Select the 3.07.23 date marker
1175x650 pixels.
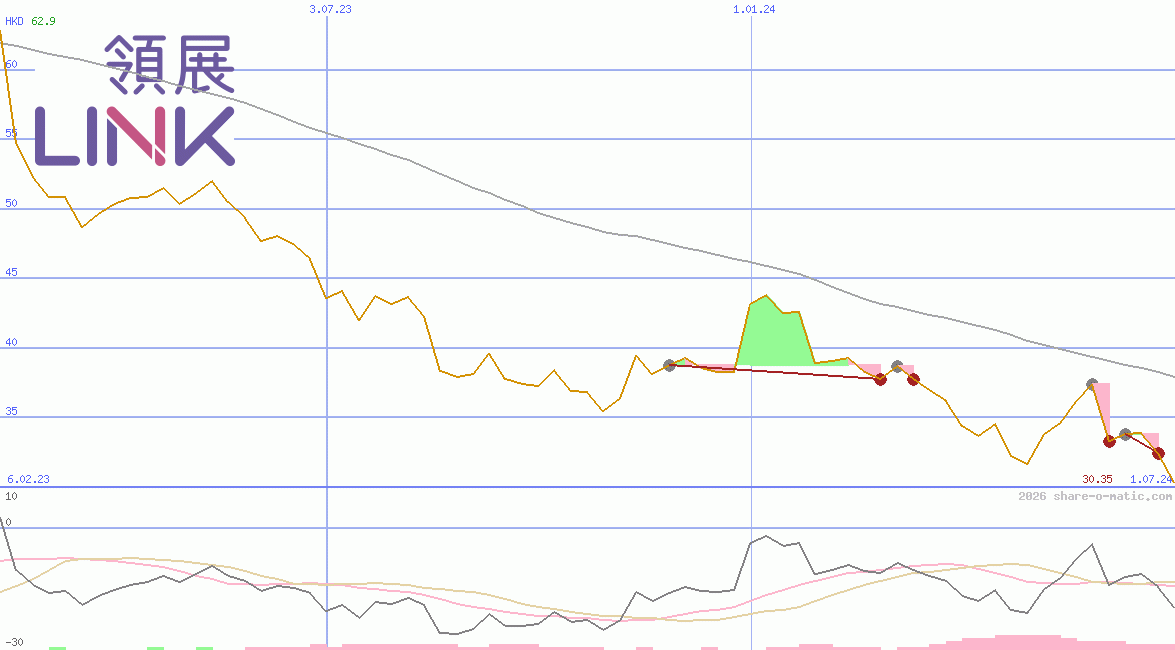pyautogui.click(x=330, y=9)
